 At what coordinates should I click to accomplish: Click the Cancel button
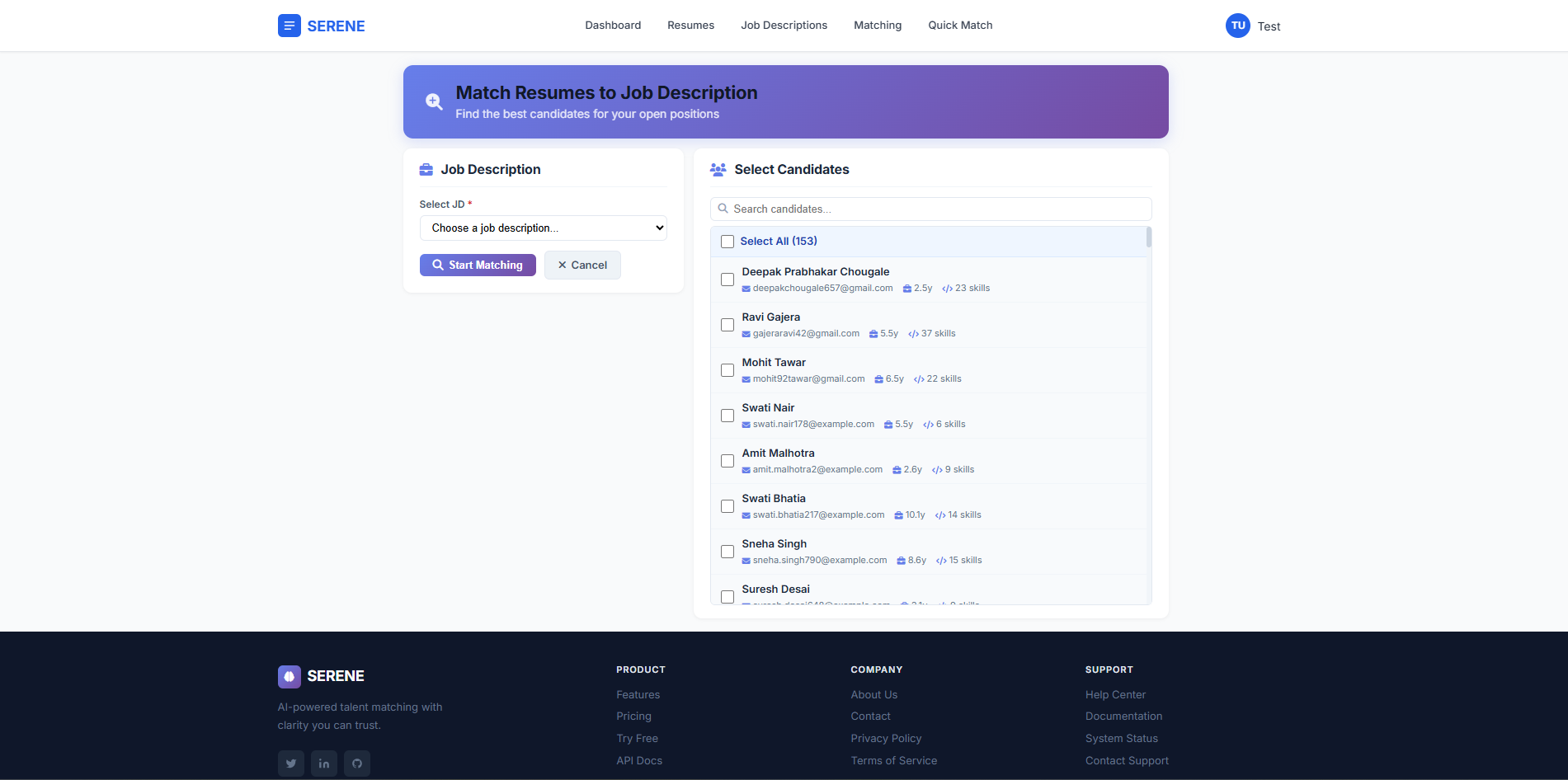point(582,265)
